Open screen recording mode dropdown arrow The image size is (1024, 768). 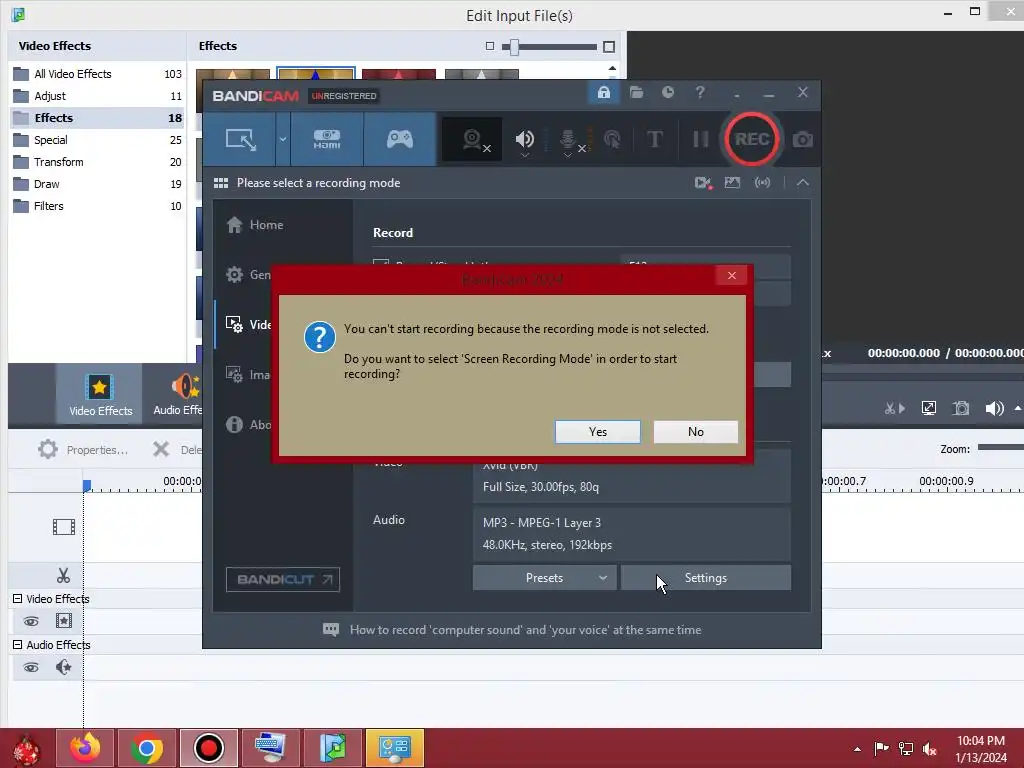click(x=283, y=139)
